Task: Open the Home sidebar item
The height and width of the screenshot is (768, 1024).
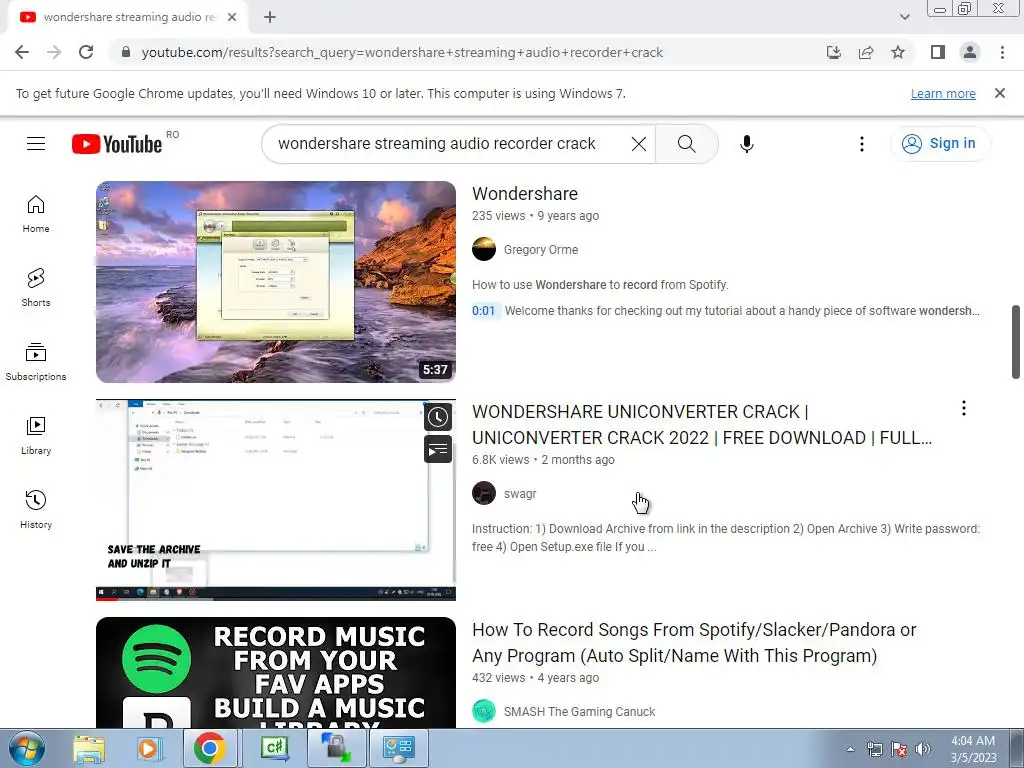Action: coord(36,214)
